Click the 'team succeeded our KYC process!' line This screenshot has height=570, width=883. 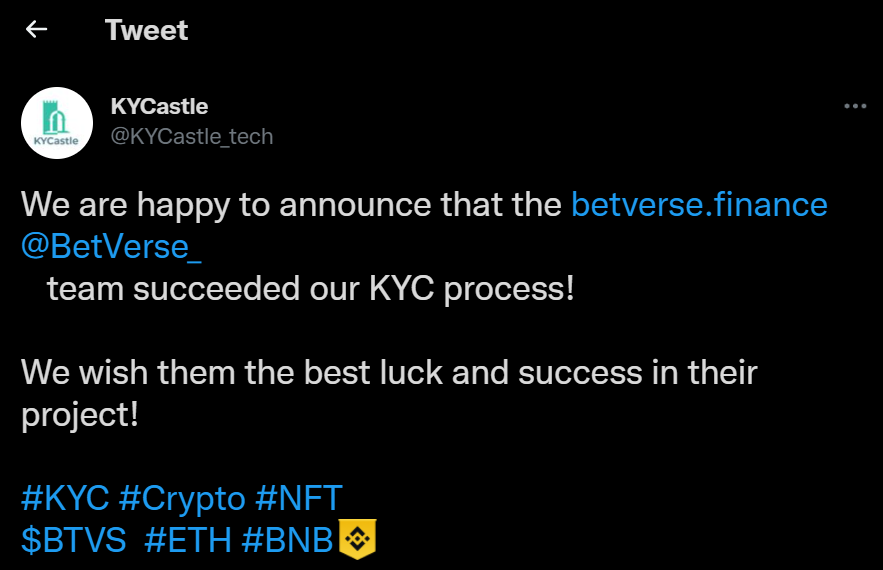(x=310, y=289)
